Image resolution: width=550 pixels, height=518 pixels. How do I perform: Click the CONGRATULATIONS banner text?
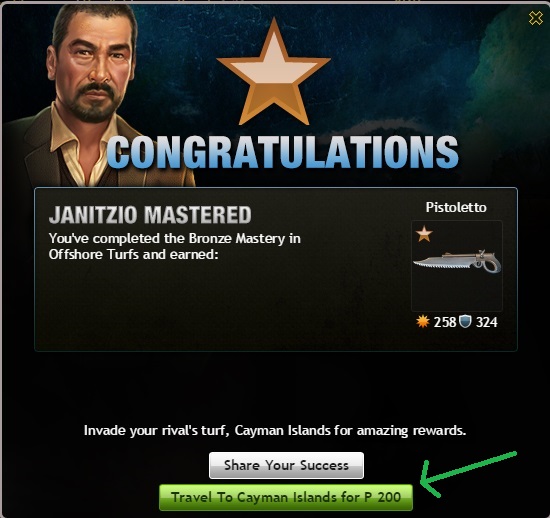click(283, 152)
